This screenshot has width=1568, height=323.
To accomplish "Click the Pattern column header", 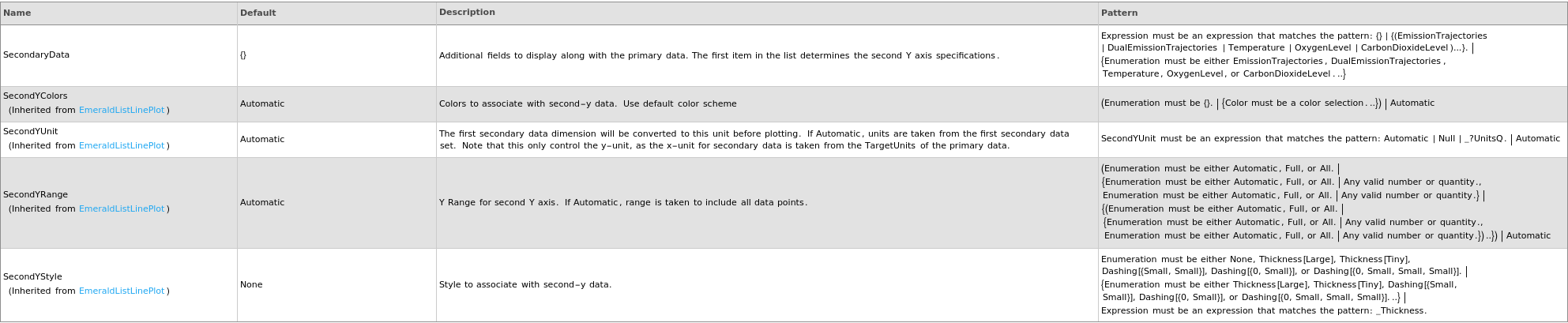I will (1119, 13).
